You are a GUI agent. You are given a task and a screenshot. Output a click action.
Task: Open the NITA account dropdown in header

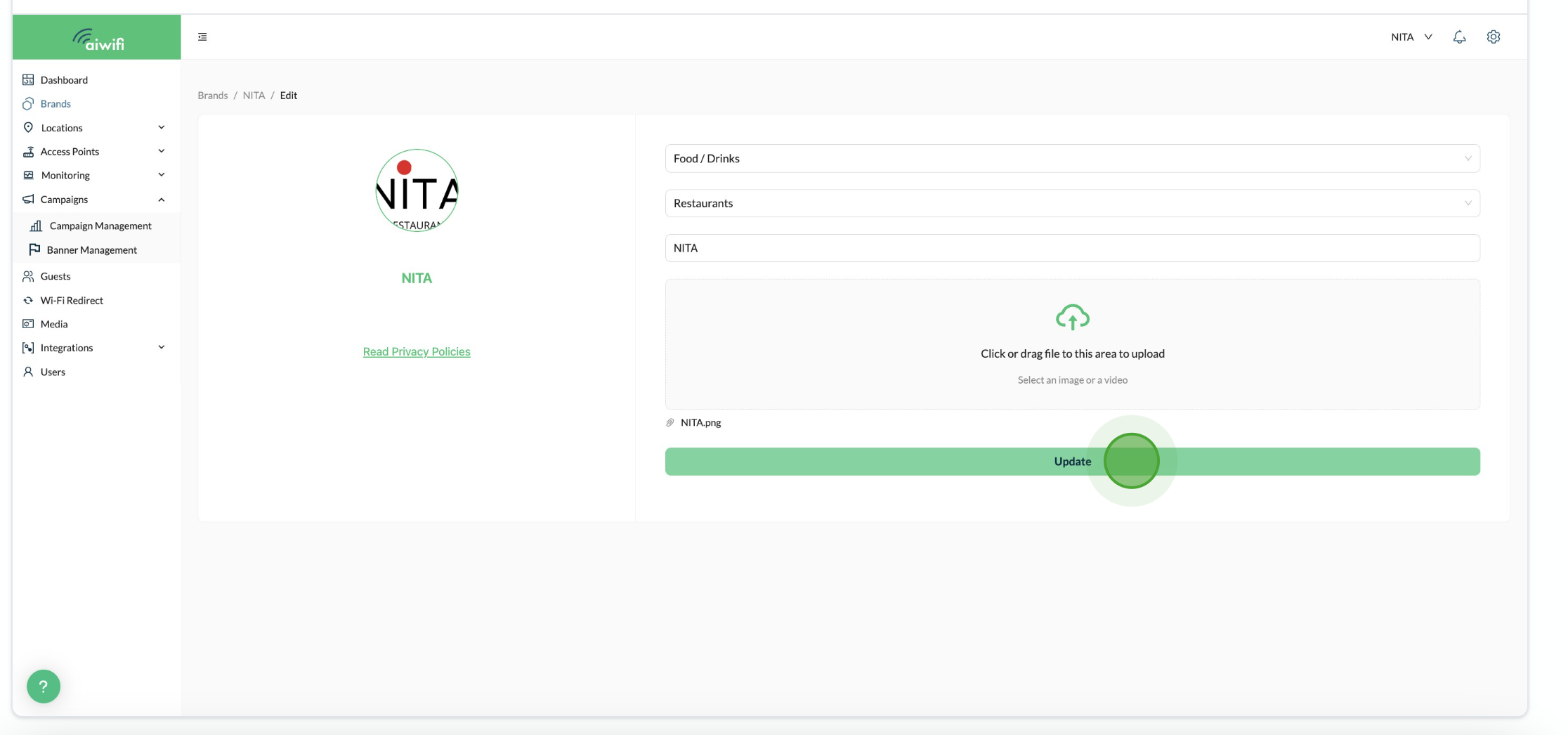[x=1411, y=37]
